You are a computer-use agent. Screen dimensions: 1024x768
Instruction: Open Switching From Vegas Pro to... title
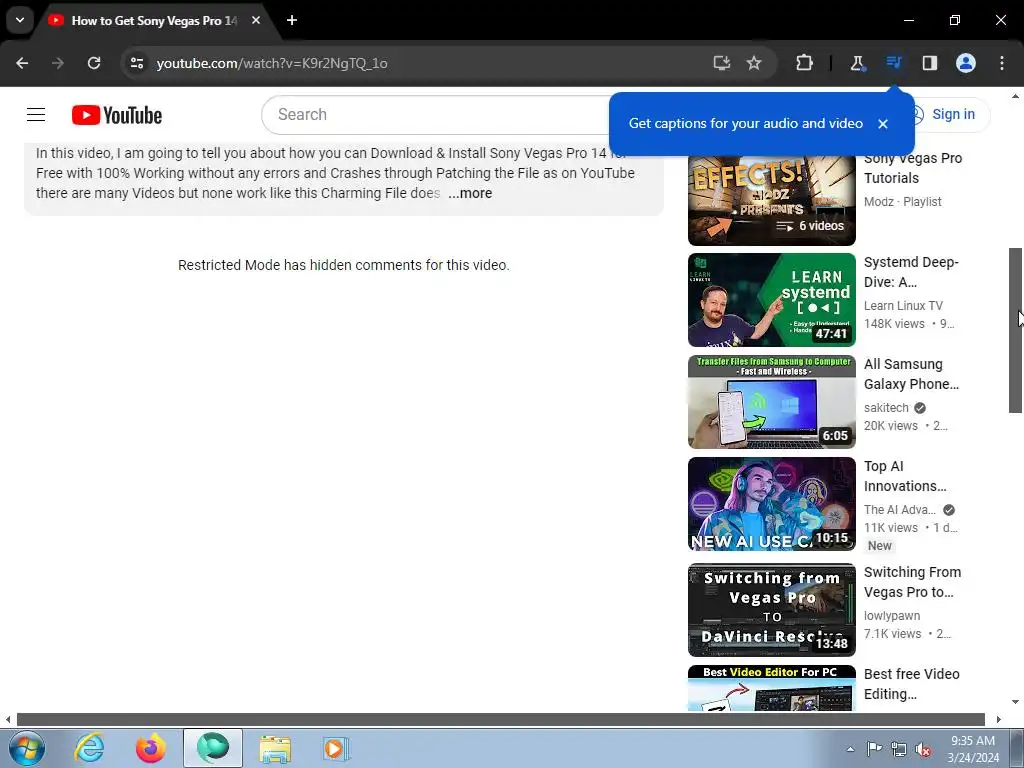(912, 582)
